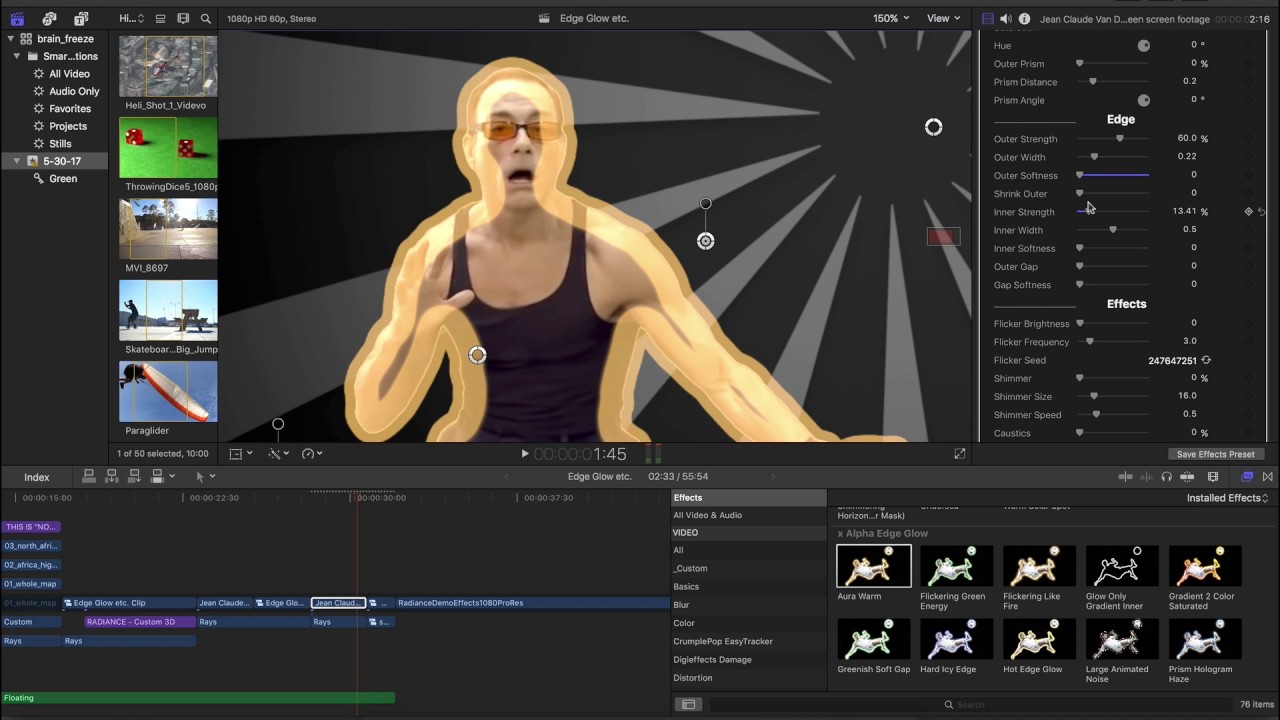The height and width of the screenshot is (720, 1280).
Task: Toggle video skimming in the timeline
Action: 1125,477
